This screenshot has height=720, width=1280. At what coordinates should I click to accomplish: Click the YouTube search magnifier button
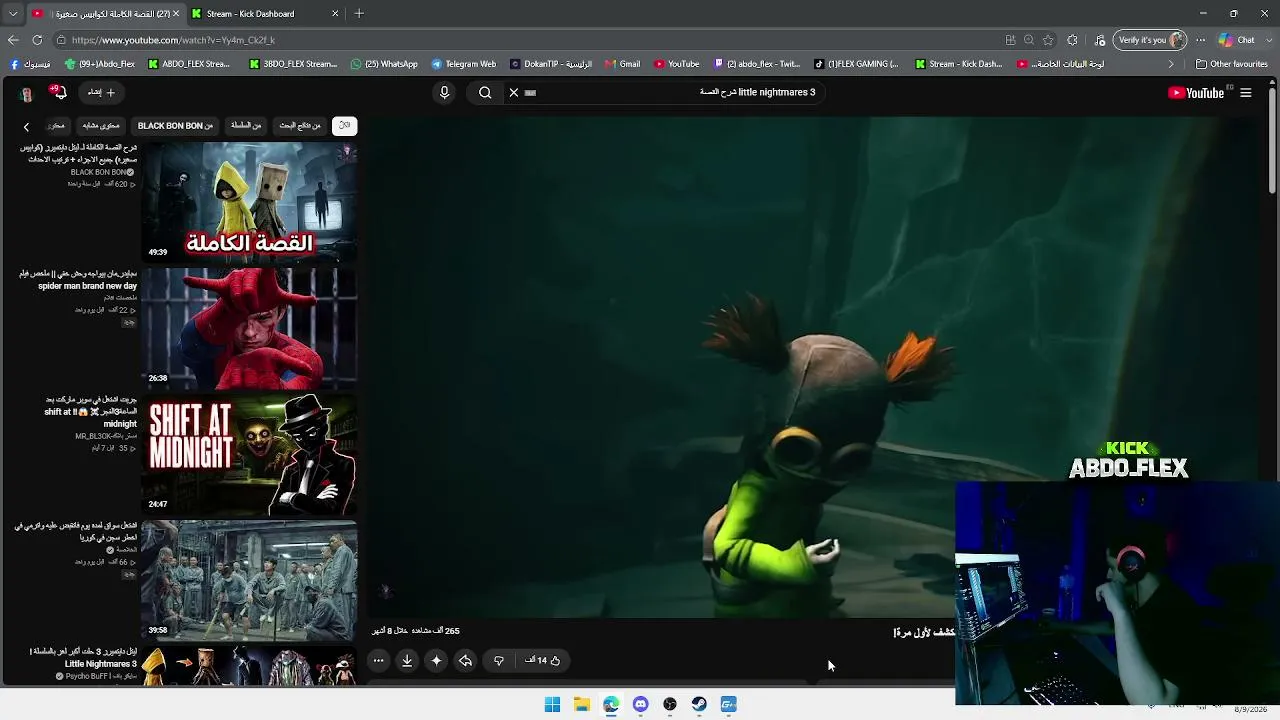(x=485, y=92)
